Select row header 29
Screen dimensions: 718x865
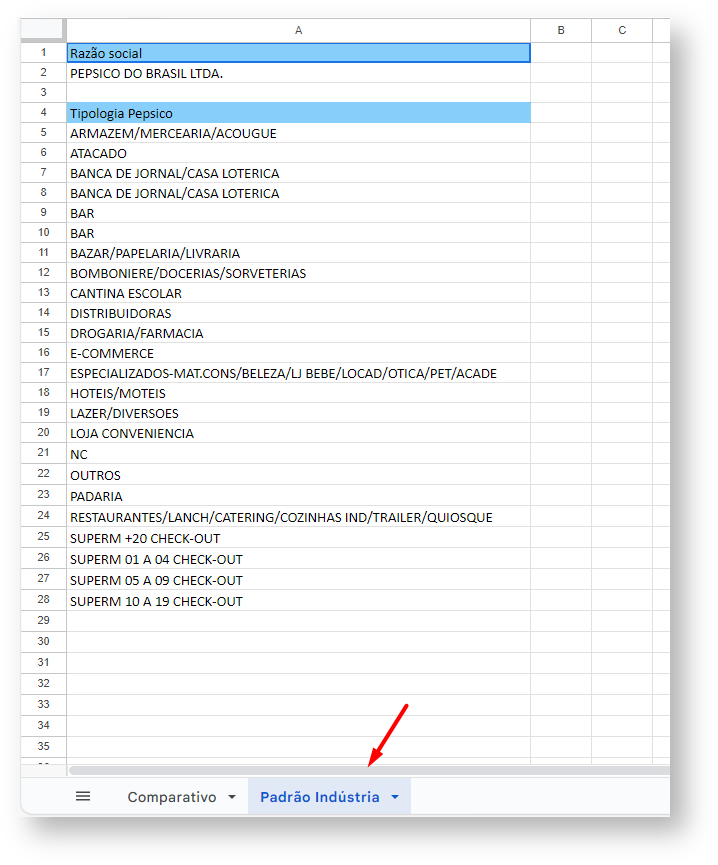click(x=43, y=621)
